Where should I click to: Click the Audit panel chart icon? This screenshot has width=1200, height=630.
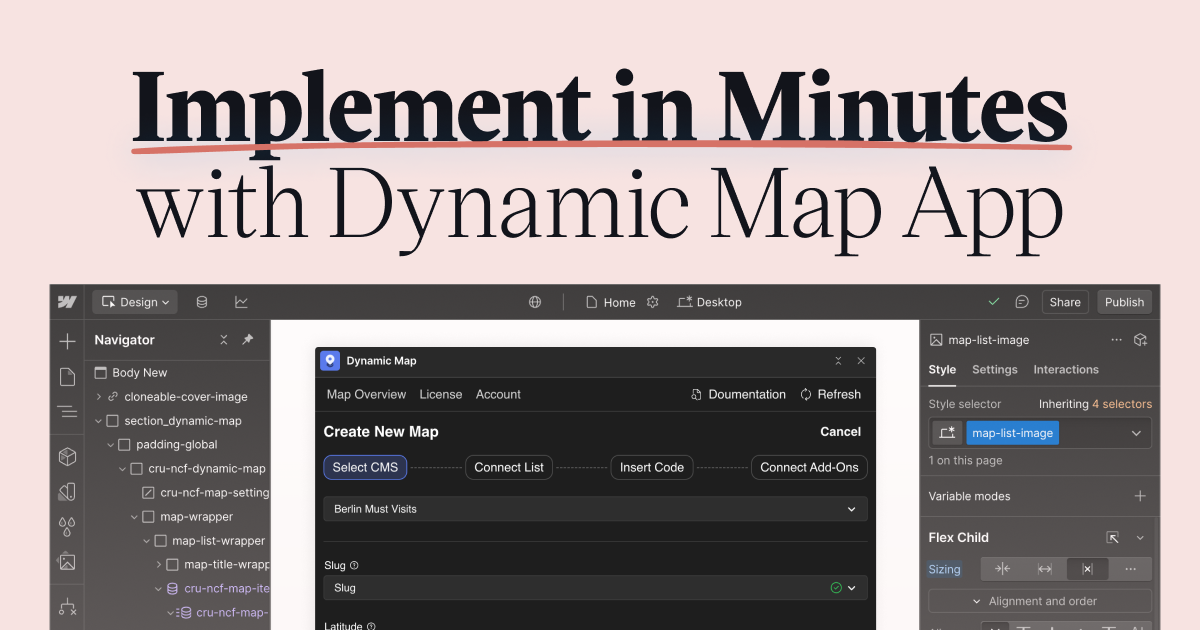pos(241,301)
